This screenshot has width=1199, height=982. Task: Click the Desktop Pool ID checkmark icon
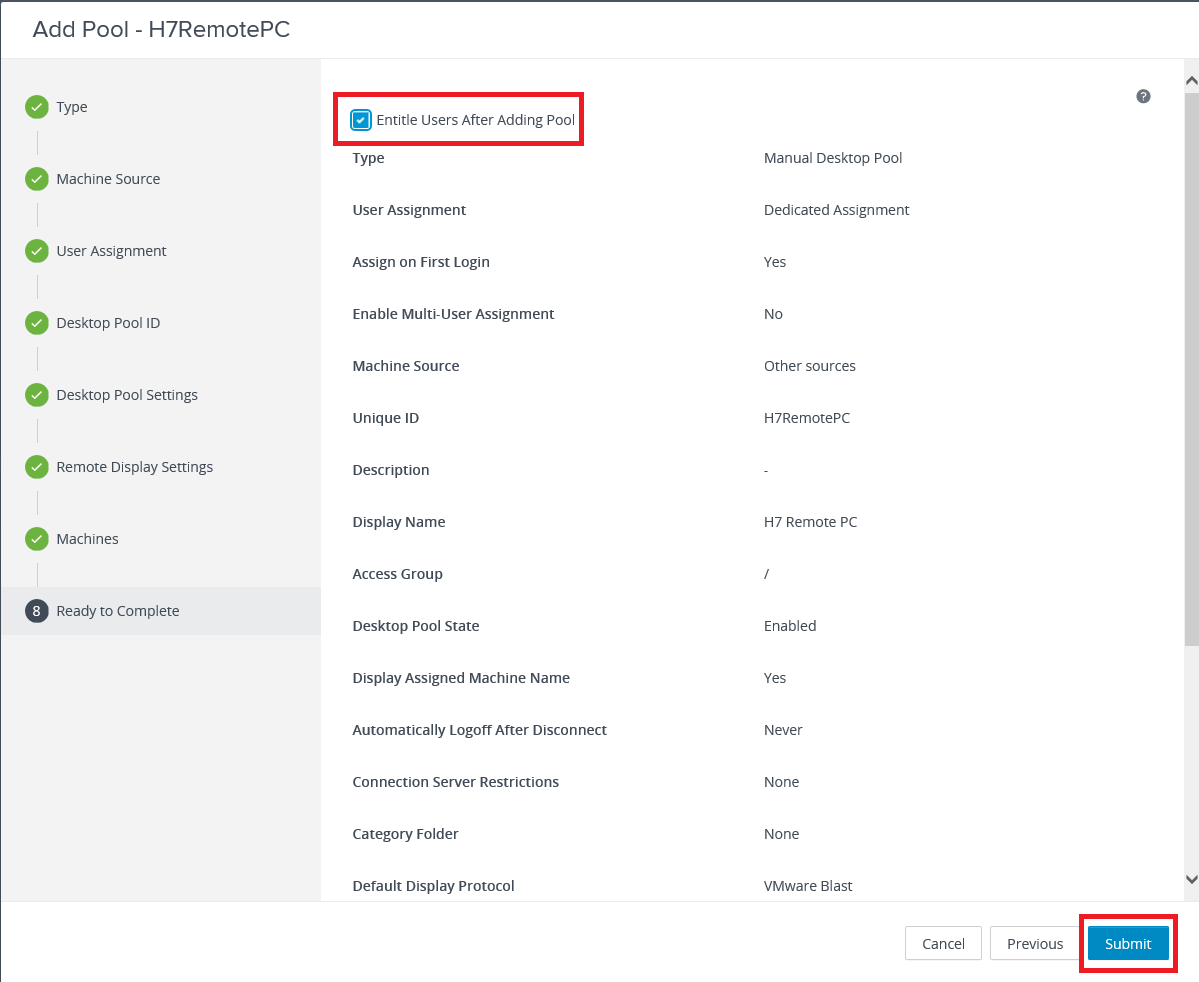pos(37,323)
